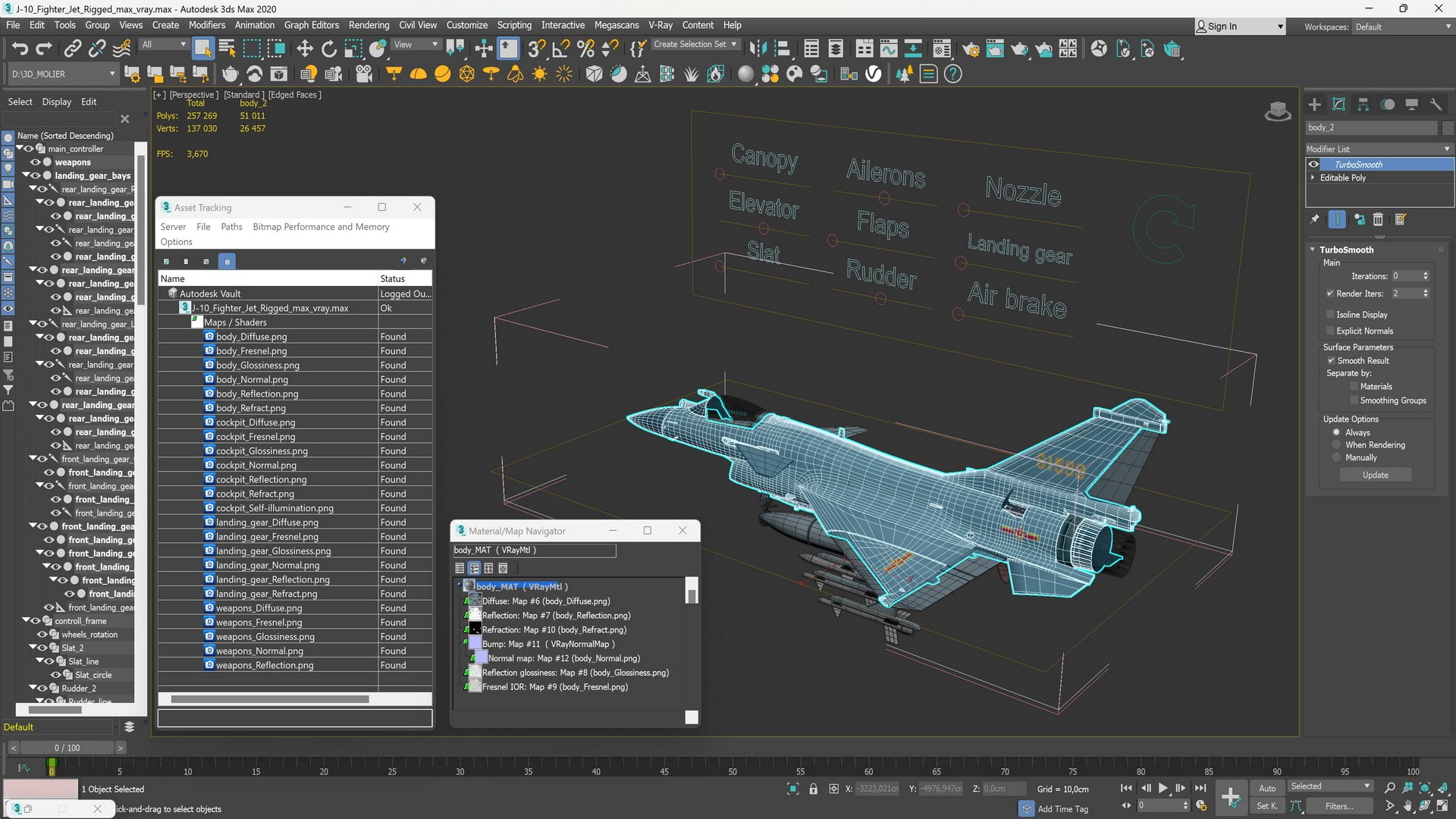Screen dimensions: 1456x819
Task: Click Asset Tracking horizontal scrollbar
Action: (270, 699)
